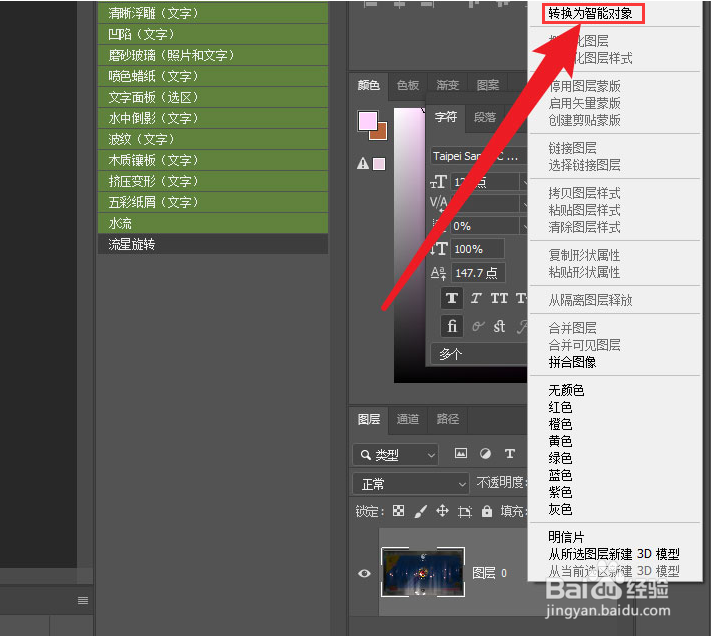Image resolution: width=711 pixels, height=636 pixels.
Task: Click lock image pixels brush icon
Action: [420, 511]
